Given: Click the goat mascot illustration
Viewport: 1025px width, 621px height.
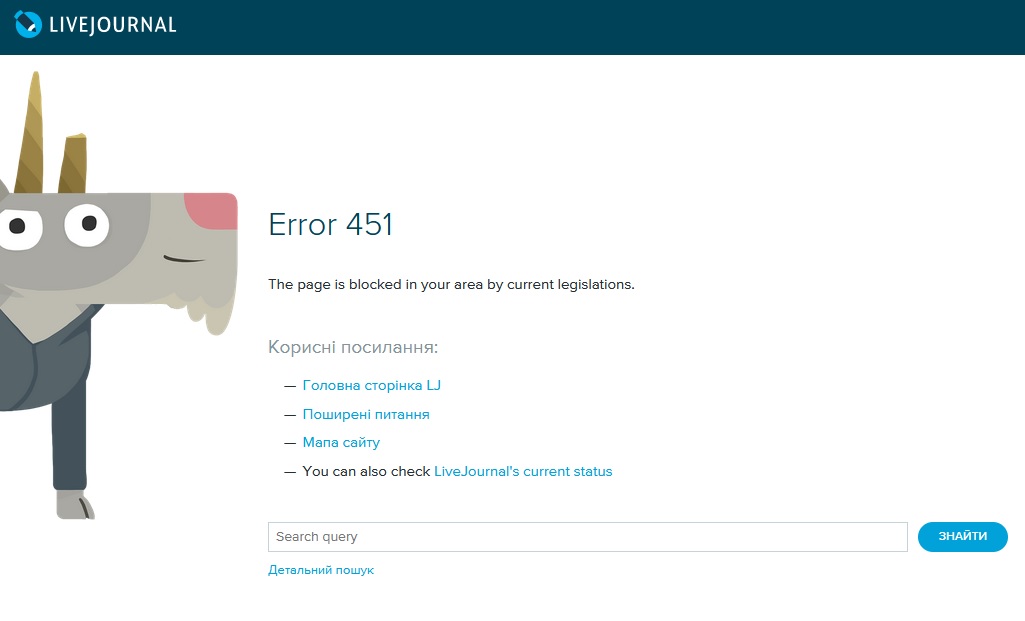Looking at the screenshot, I should (x=118, y=295).
